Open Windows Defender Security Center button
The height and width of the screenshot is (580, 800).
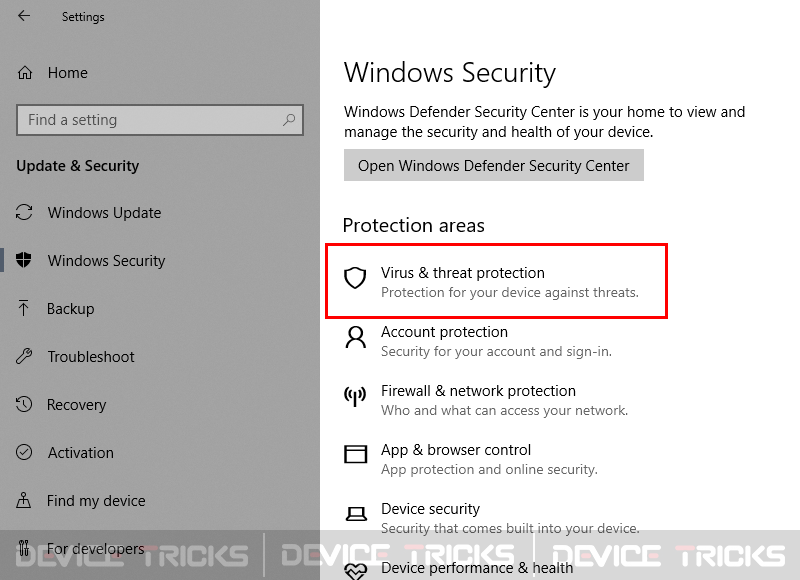tap(493, 165)
